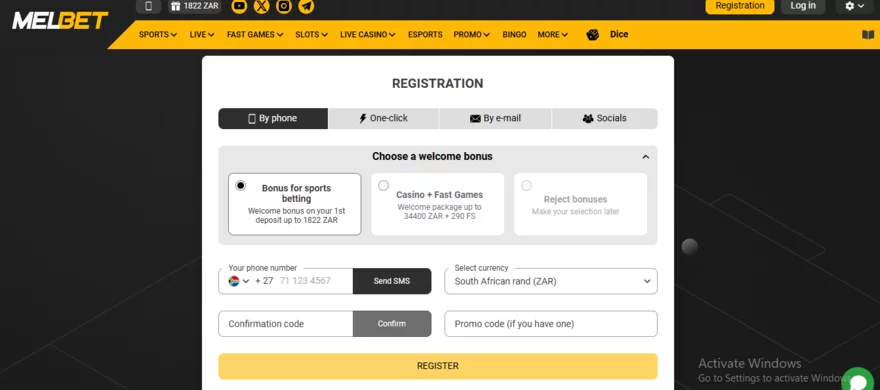Viewport: 880px width, 390px height.
Task: Click the Log in button
Action: point(803,6)
